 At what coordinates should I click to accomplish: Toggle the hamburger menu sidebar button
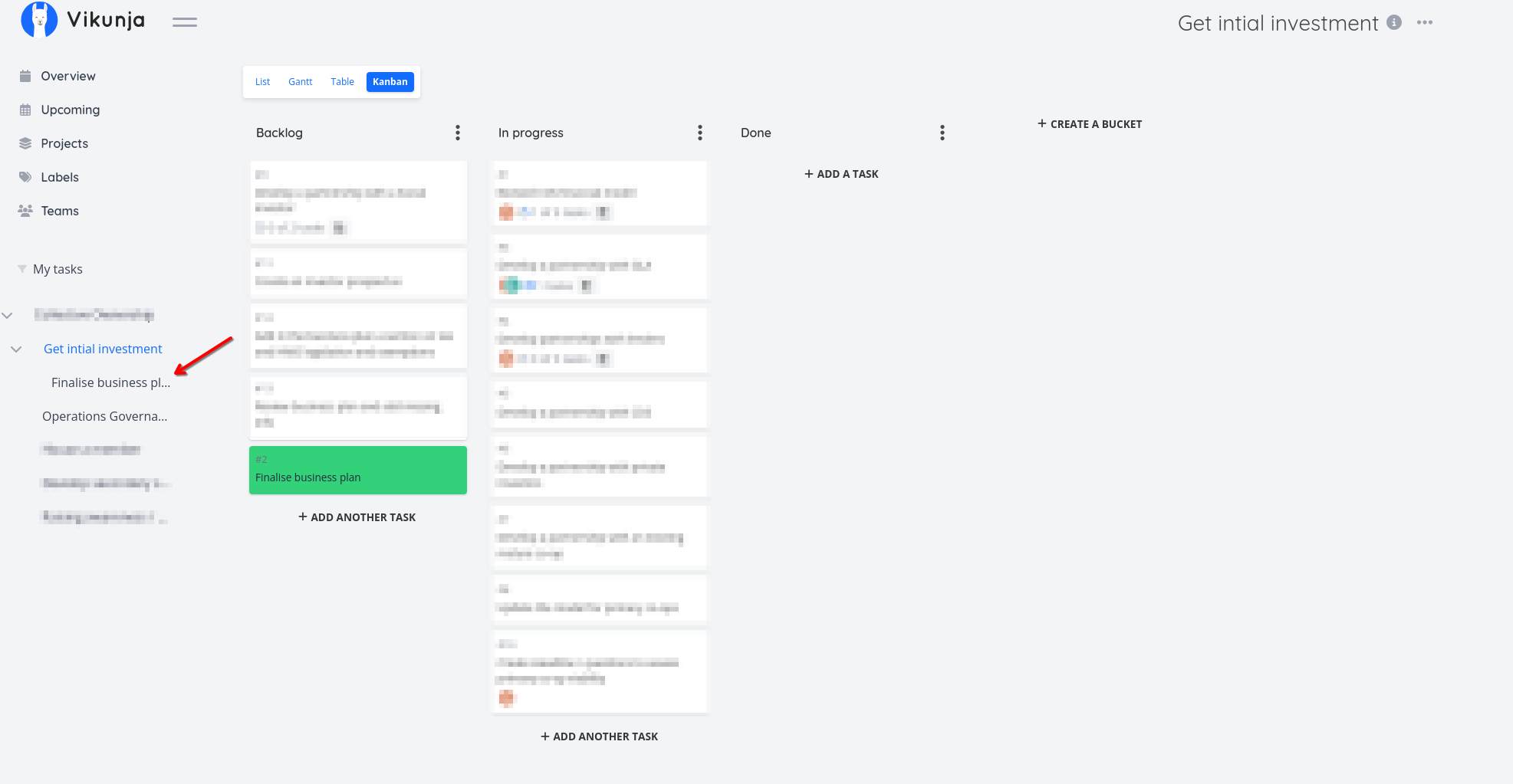184,22
